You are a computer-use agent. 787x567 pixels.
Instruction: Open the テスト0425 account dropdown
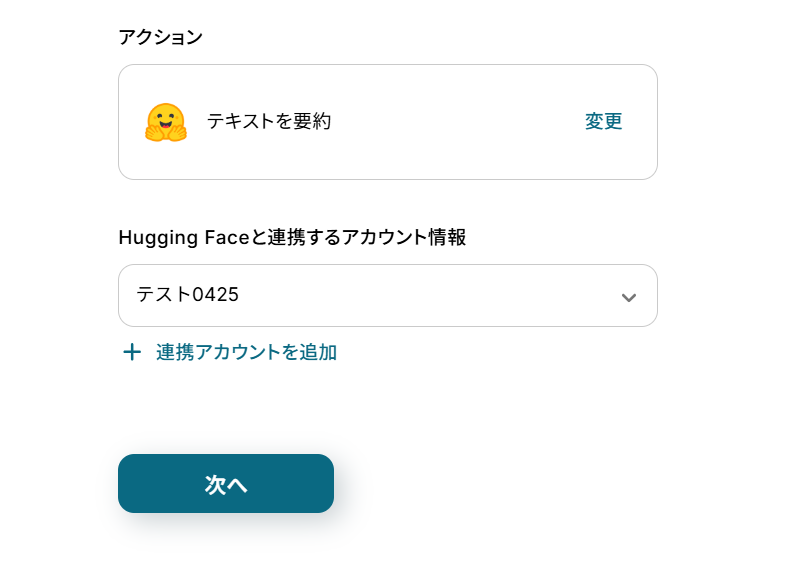coord(387,295)
